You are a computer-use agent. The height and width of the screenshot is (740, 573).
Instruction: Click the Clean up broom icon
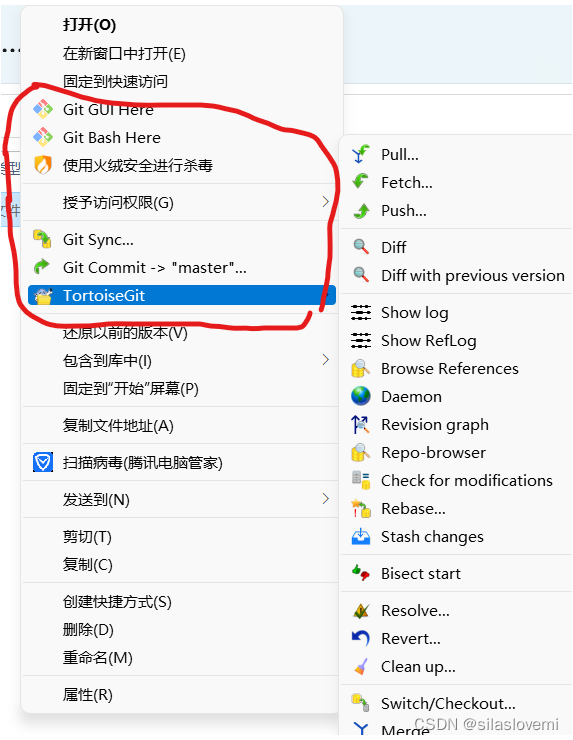coord(361,666)
